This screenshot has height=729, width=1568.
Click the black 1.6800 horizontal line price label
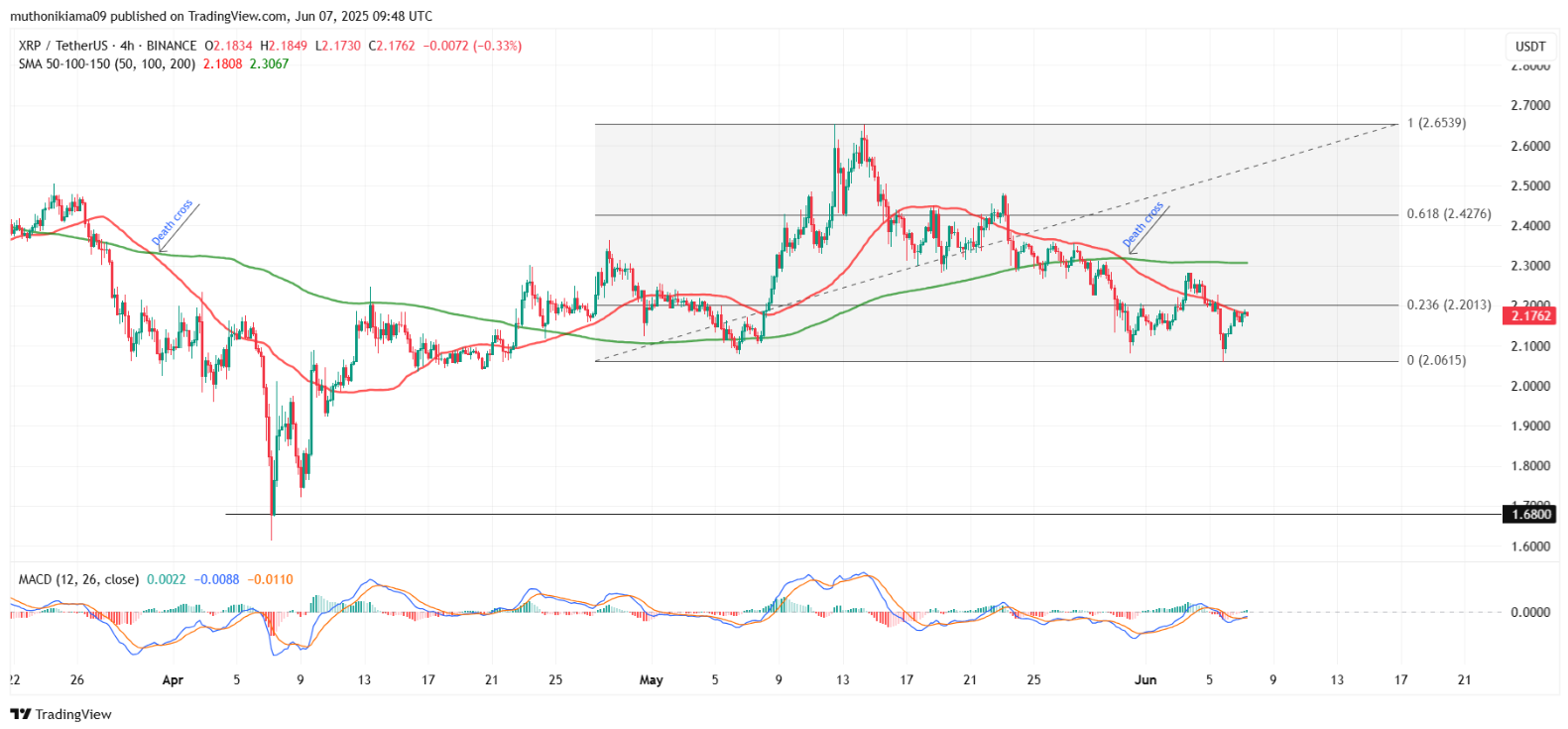pos(1530,514)
